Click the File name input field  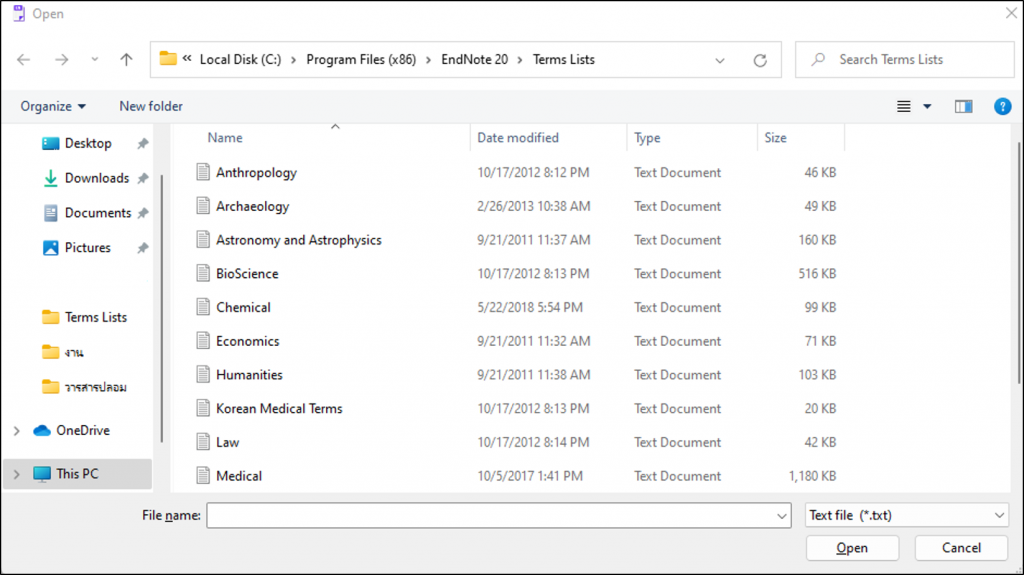click(x=490, y=515)
